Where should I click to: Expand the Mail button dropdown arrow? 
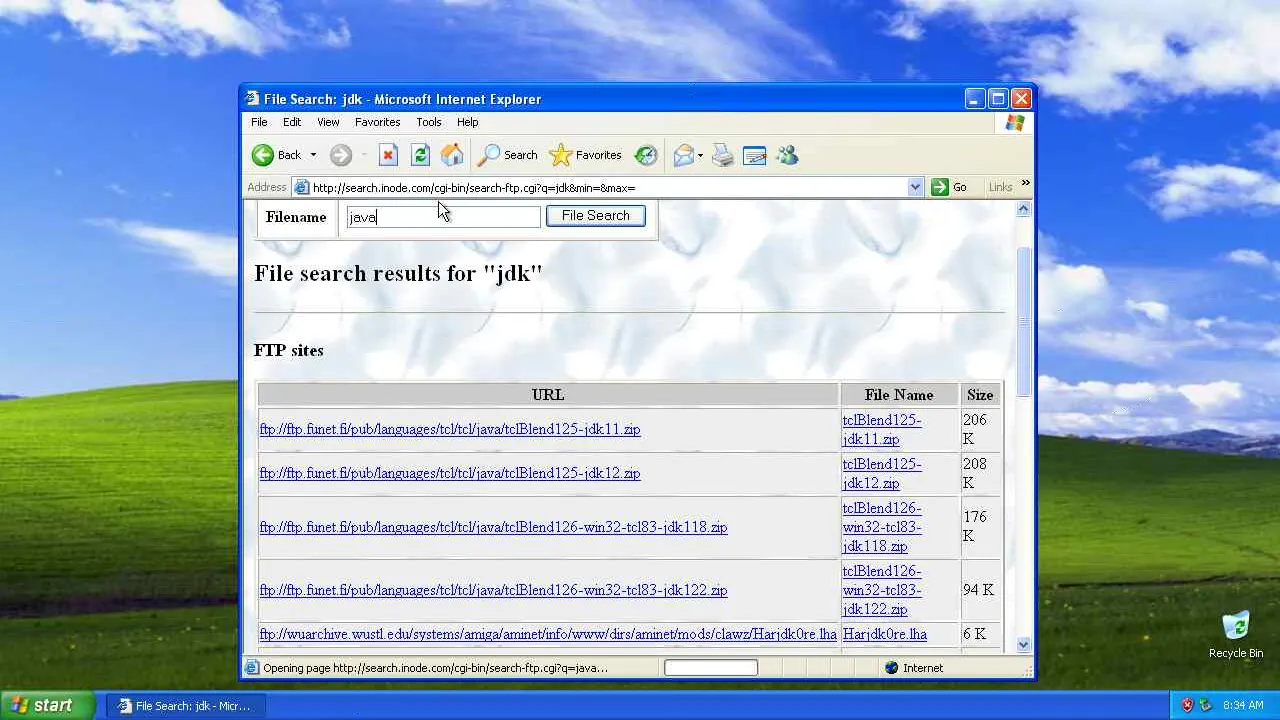700,155
